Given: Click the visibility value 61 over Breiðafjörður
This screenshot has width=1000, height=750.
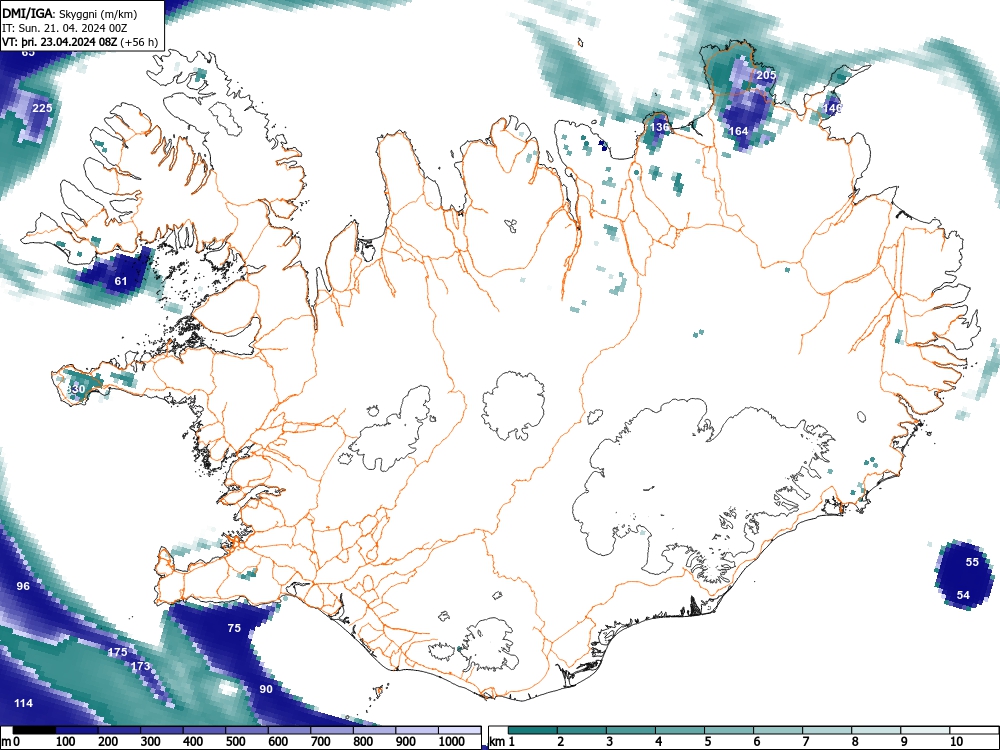Looking at the screenshot, I should (x=121, y=281).
